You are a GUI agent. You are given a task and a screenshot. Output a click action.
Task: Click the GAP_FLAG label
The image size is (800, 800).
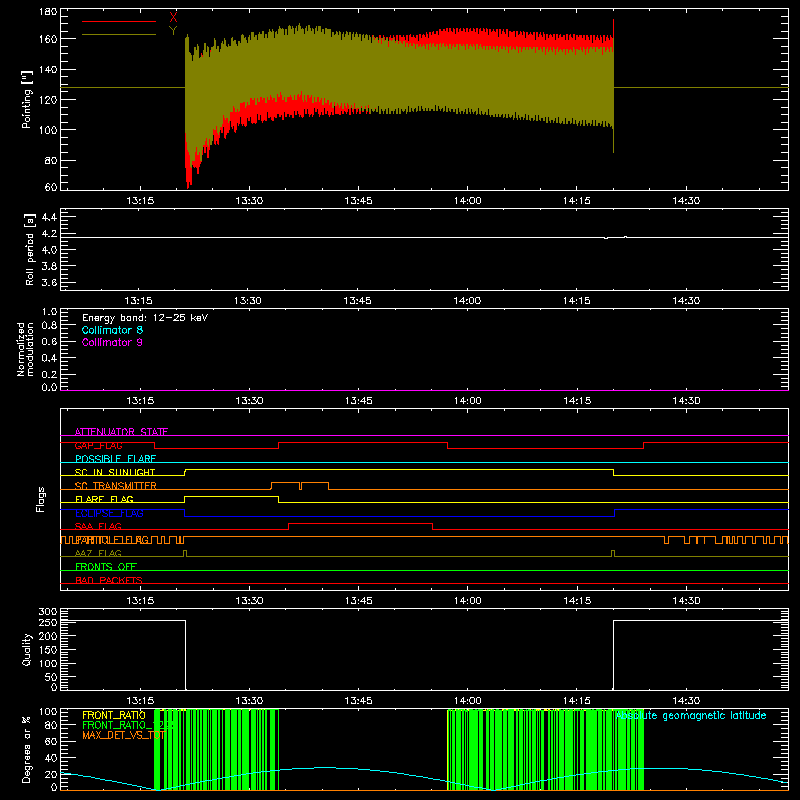pos(98,445)
